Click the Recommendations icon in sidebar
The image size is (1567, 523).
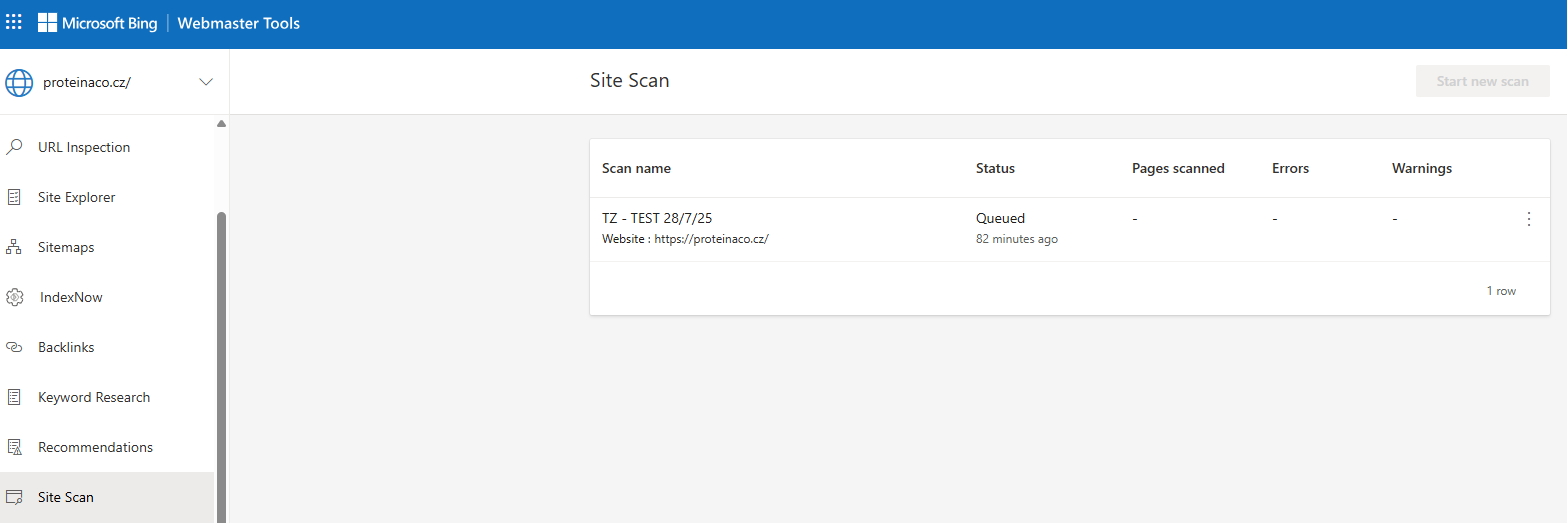14,447
